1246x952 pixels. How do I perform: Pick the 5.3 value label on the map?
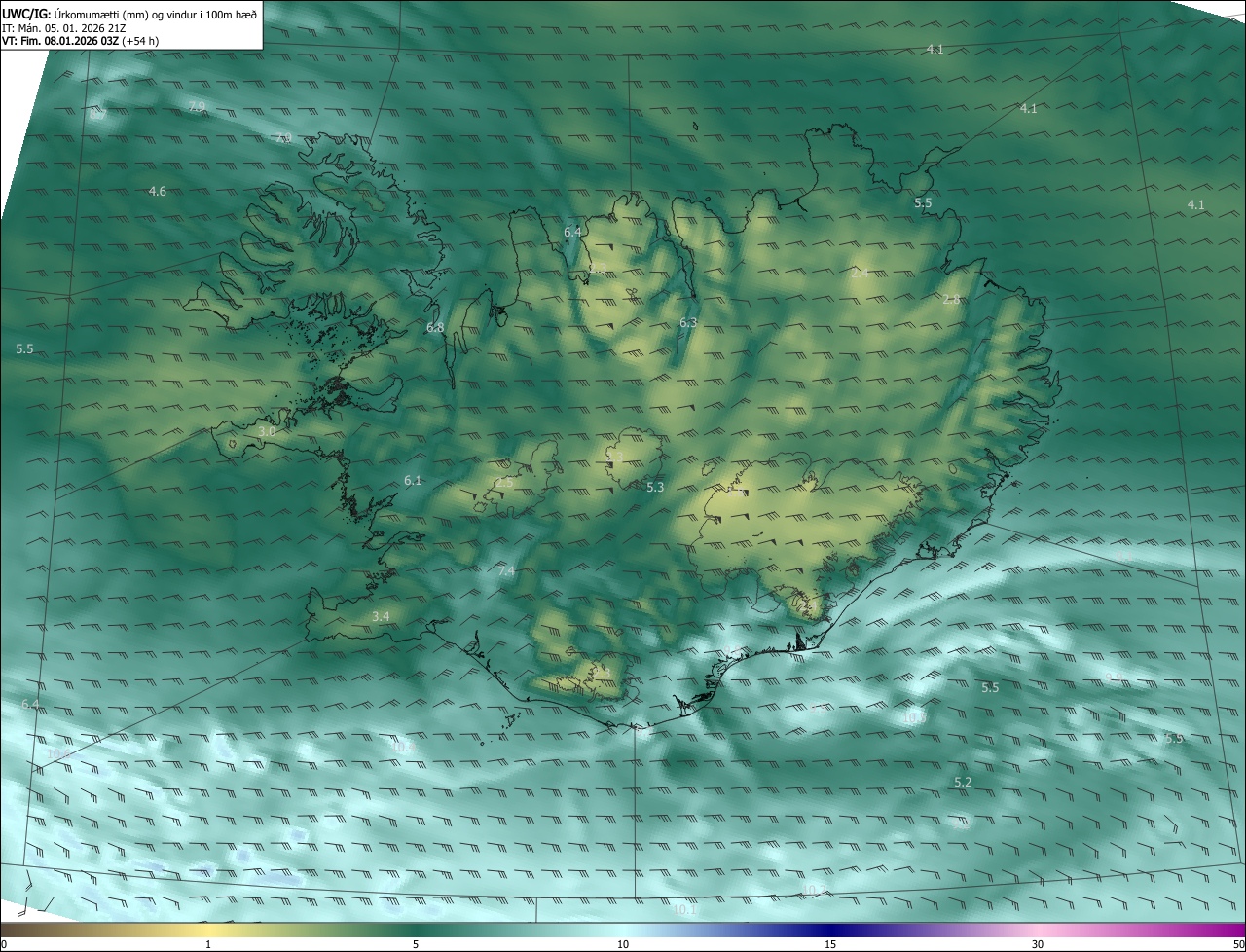point(655,488)
